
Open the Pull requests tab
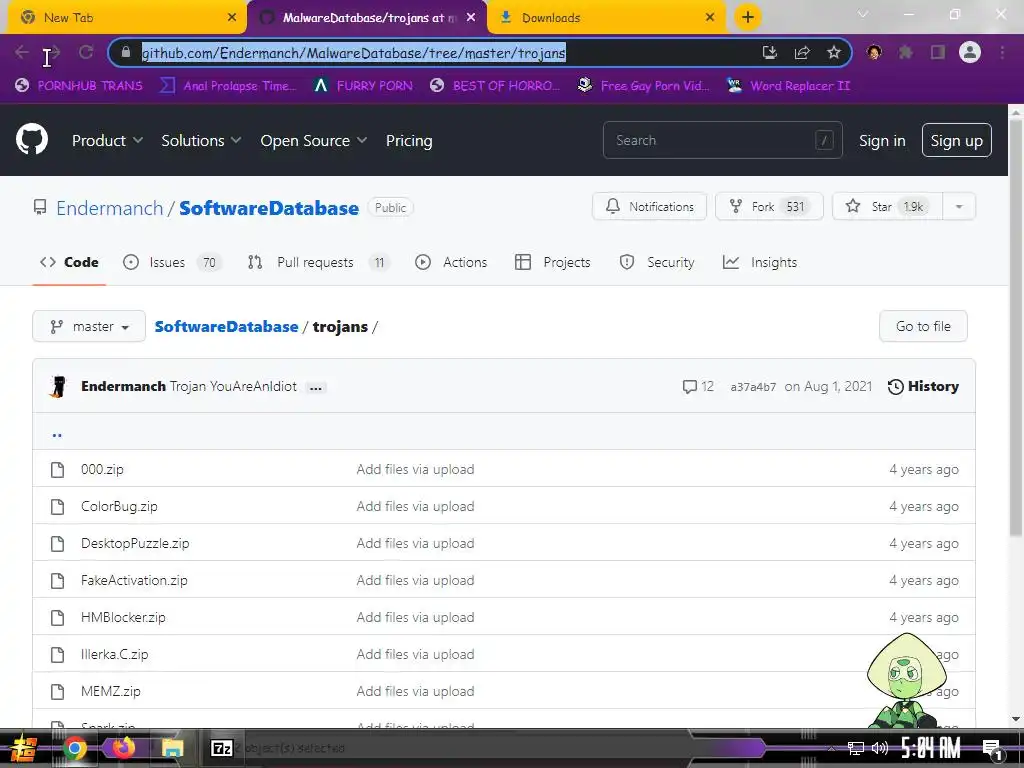click(318, 262)
